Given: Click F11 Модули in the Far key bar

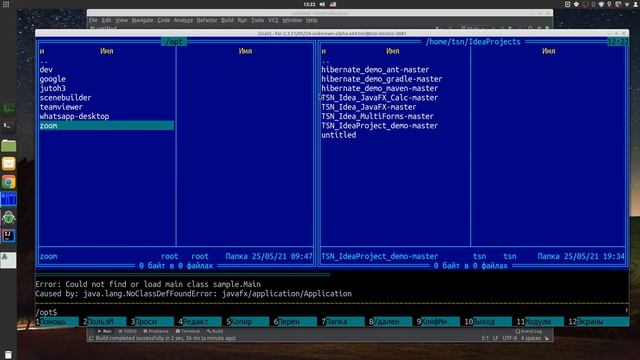Looking at the screenshot, I should [x=540, y=322].
